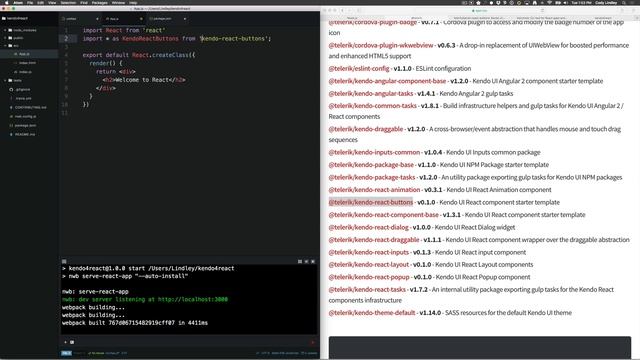640x360 pixels.
Task: Open @telerik/kendo-angular-component-base link
Action: pyautogui.click(x=387, y=81)
